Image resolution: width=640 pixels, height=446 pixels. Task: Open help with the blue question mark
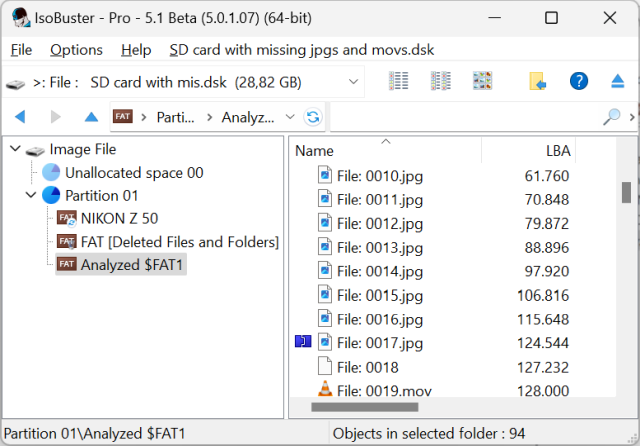pyautogui.click(x=579, y=81)
